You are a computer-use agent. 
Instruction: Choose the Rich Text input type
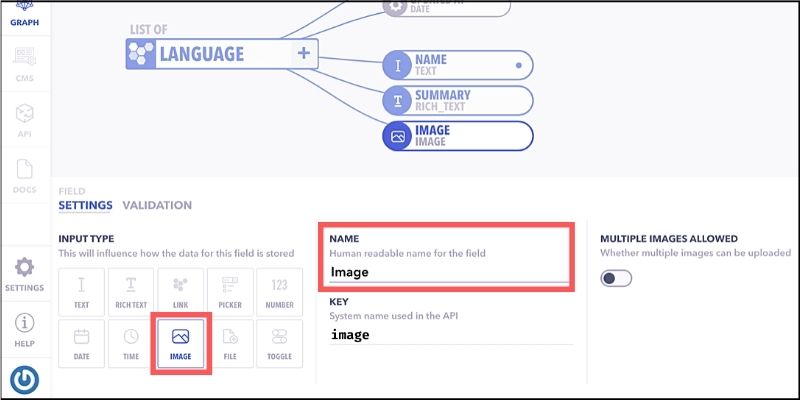(x=131, y=292)
